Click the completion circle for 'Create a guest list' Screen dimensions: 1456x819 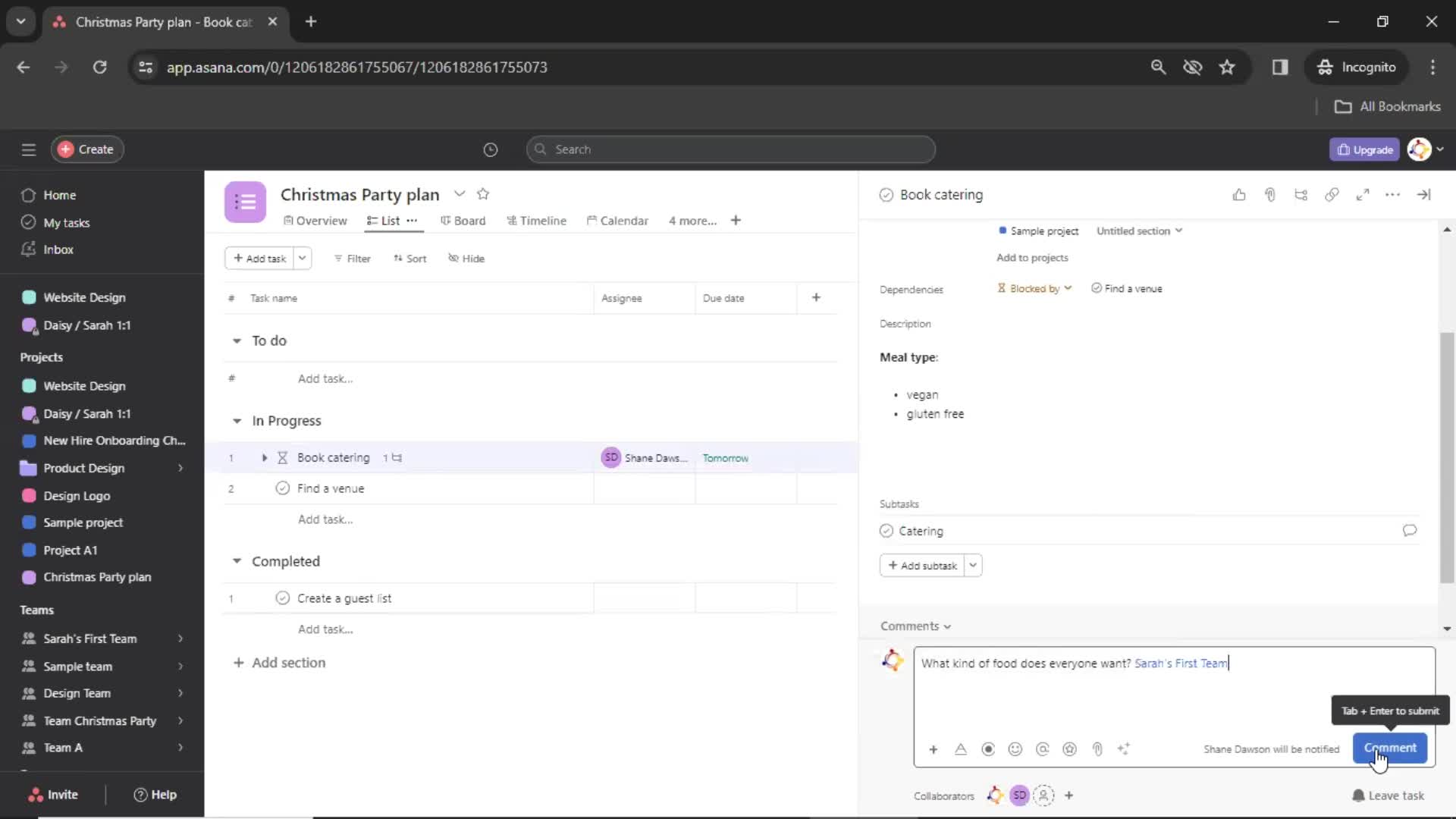(x=282, y=597)
